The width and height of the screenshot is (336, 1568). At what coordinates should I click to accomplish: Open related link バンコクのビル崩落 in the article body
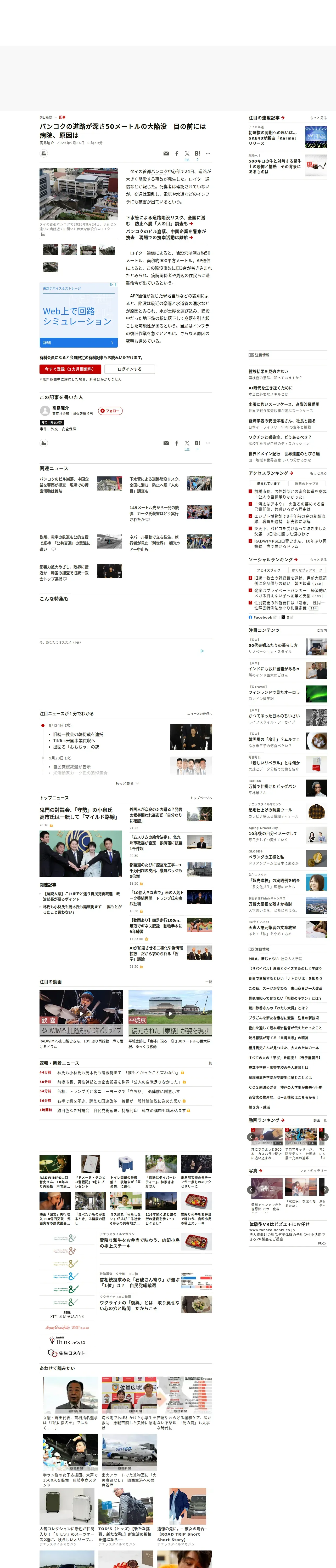[x=166, y=234]
